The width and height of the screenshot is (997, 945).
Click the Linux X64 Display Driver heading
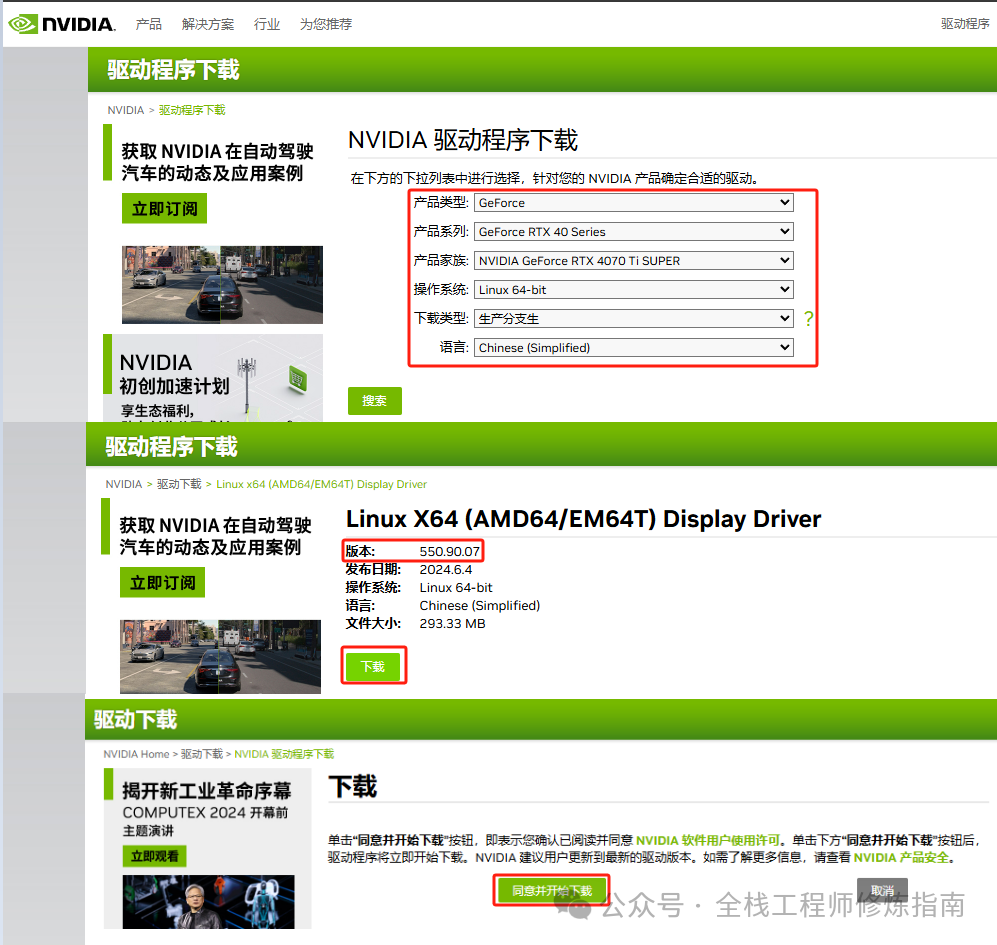point(583,519)
